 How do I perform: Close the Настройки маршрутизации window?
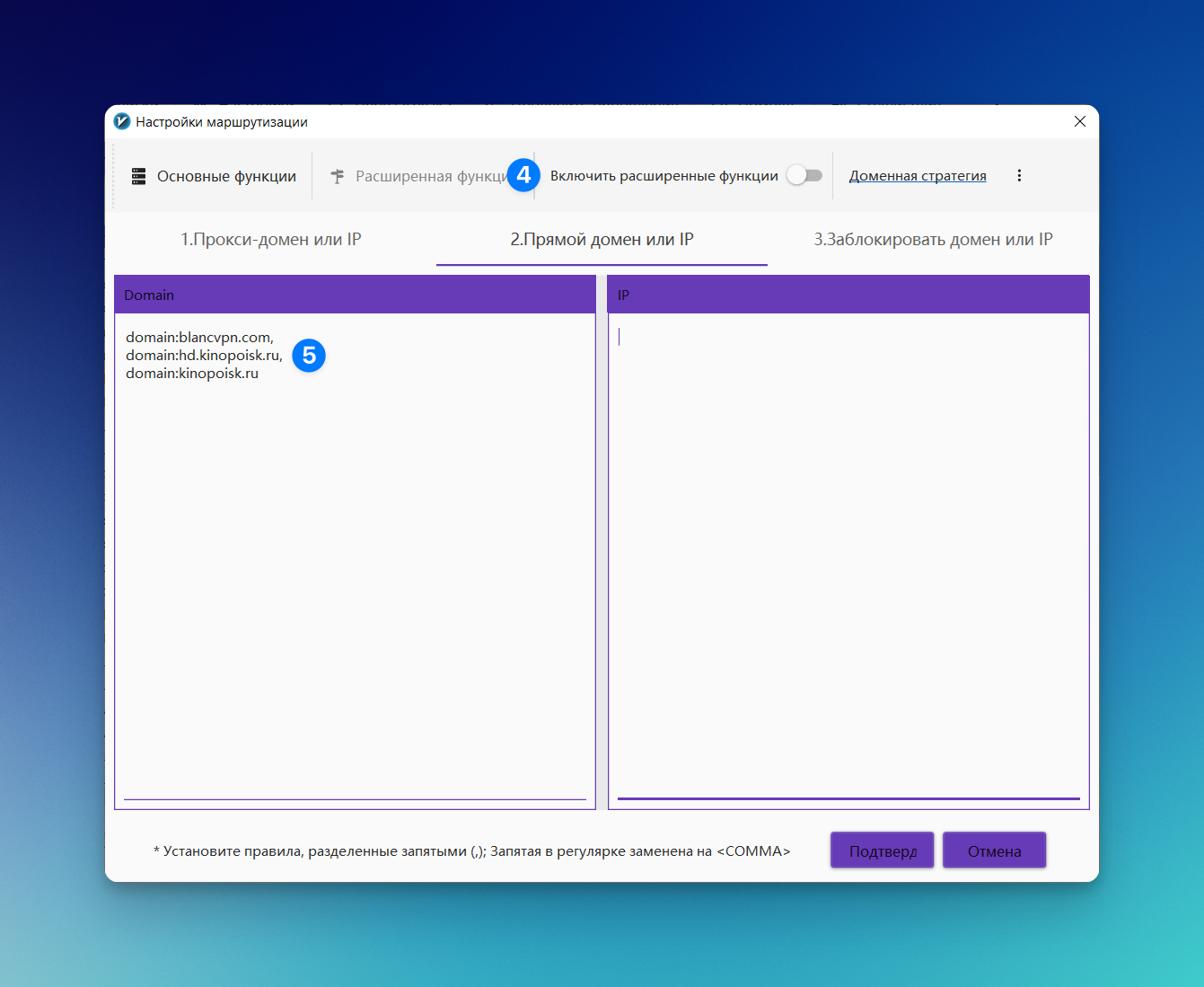[x=1080, y=121]
